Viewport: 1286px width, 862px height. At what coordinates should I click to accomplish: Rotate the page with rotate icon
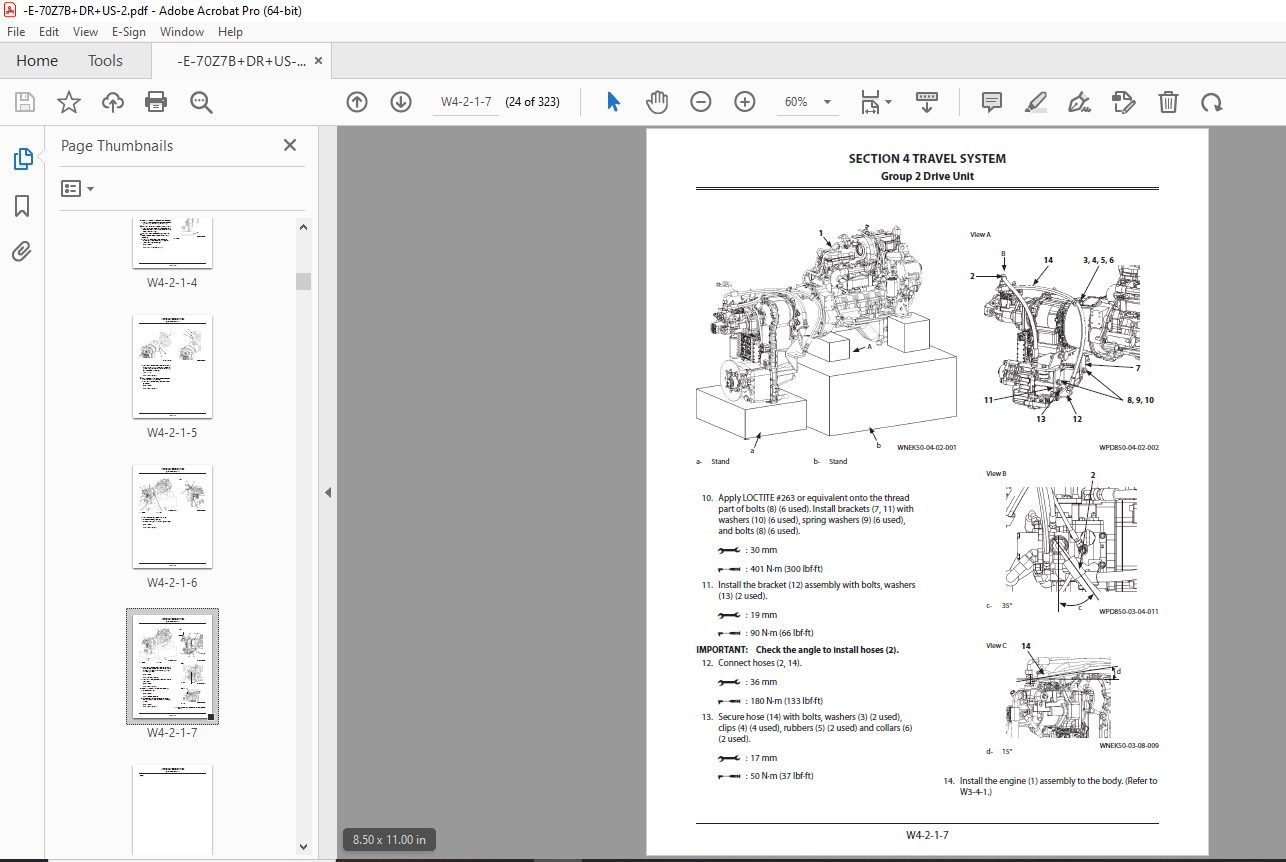click(1212, 102)
